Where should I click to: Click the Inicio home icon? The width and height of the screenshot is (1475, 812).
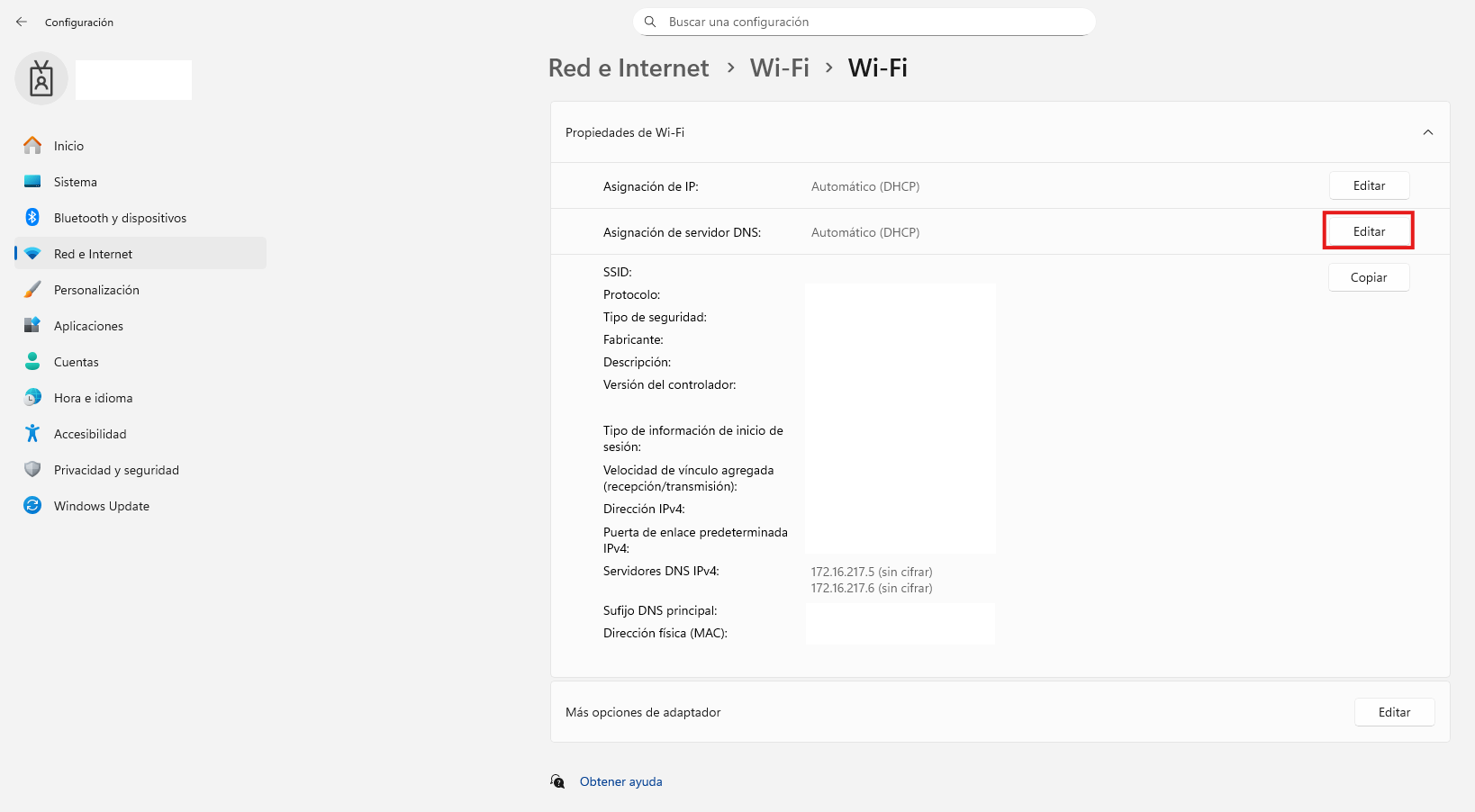point(32,146)
